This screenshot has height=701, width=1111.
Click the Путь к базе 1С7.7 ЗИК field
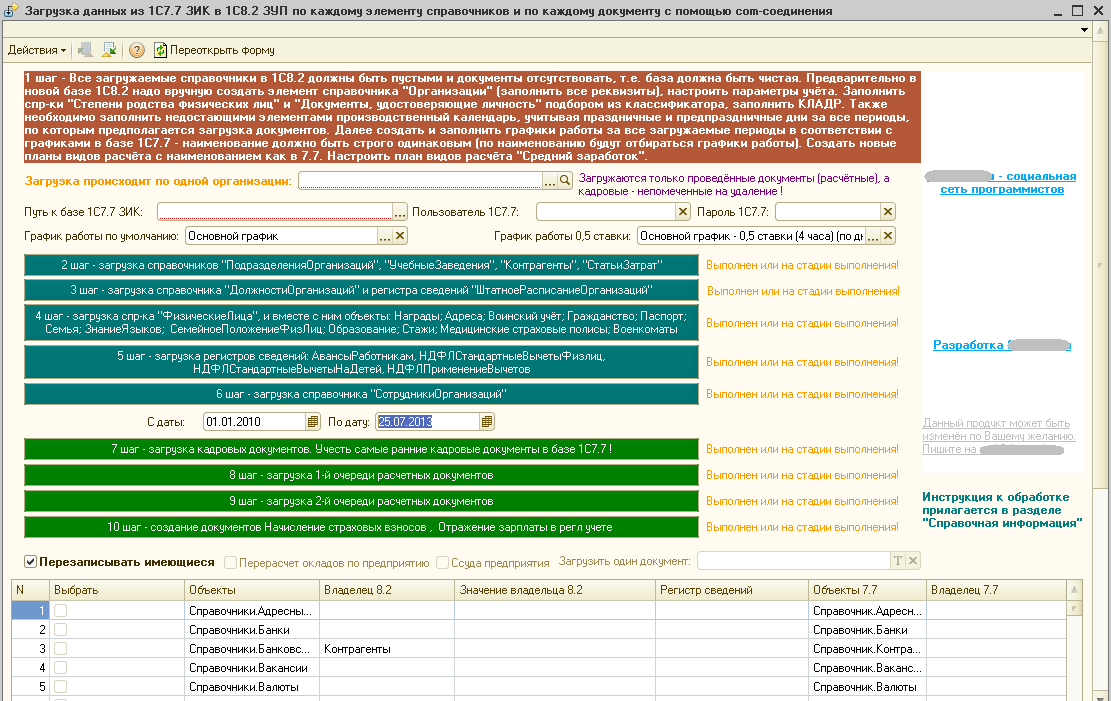pyautogui.click(x=275, y=212)
